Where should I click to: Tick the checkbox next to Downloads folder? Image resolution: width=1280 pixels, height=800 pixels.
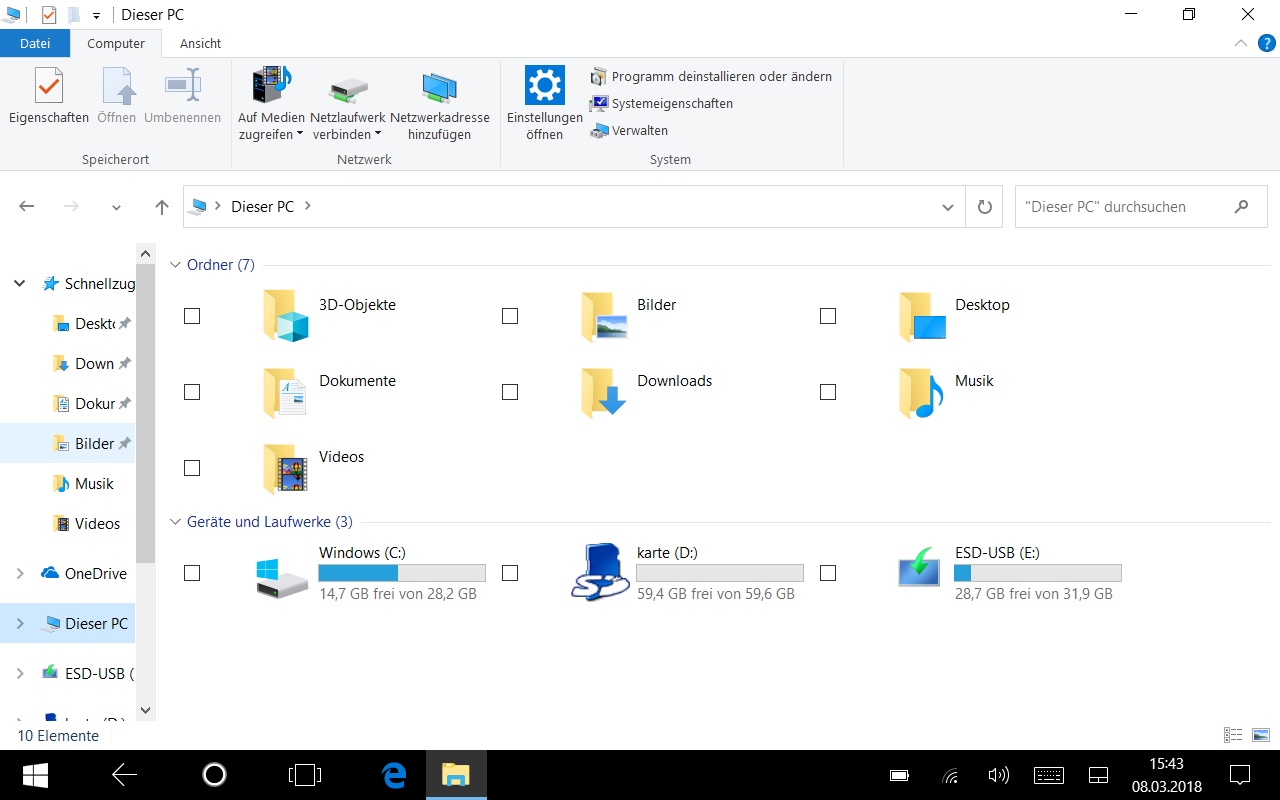click(510, 392)
